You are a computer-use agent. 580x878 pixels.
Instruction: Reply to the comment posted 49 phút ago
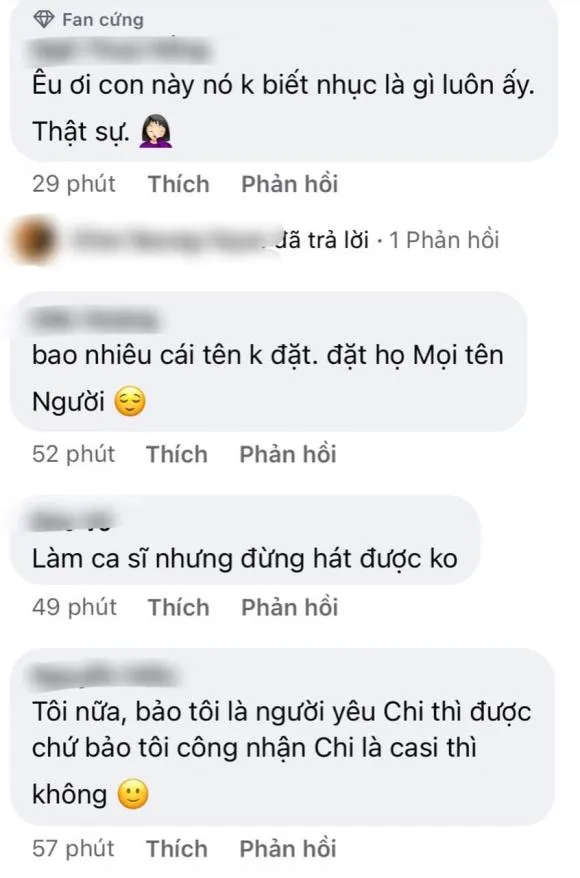tap(289, 608)
